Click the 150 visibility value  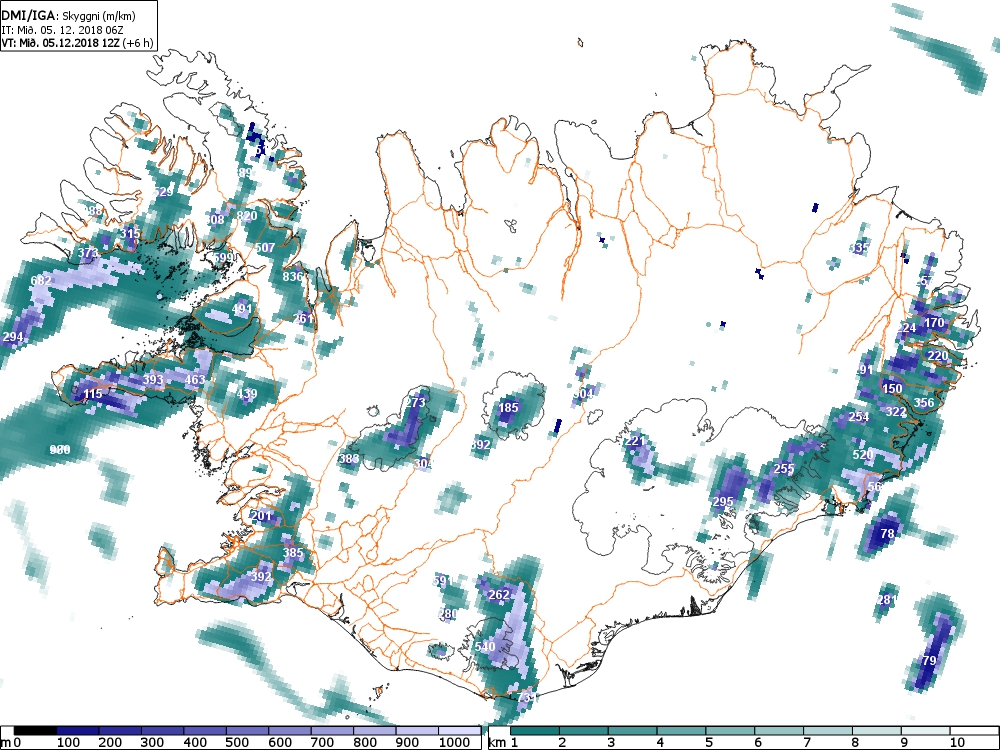(892, 388)
